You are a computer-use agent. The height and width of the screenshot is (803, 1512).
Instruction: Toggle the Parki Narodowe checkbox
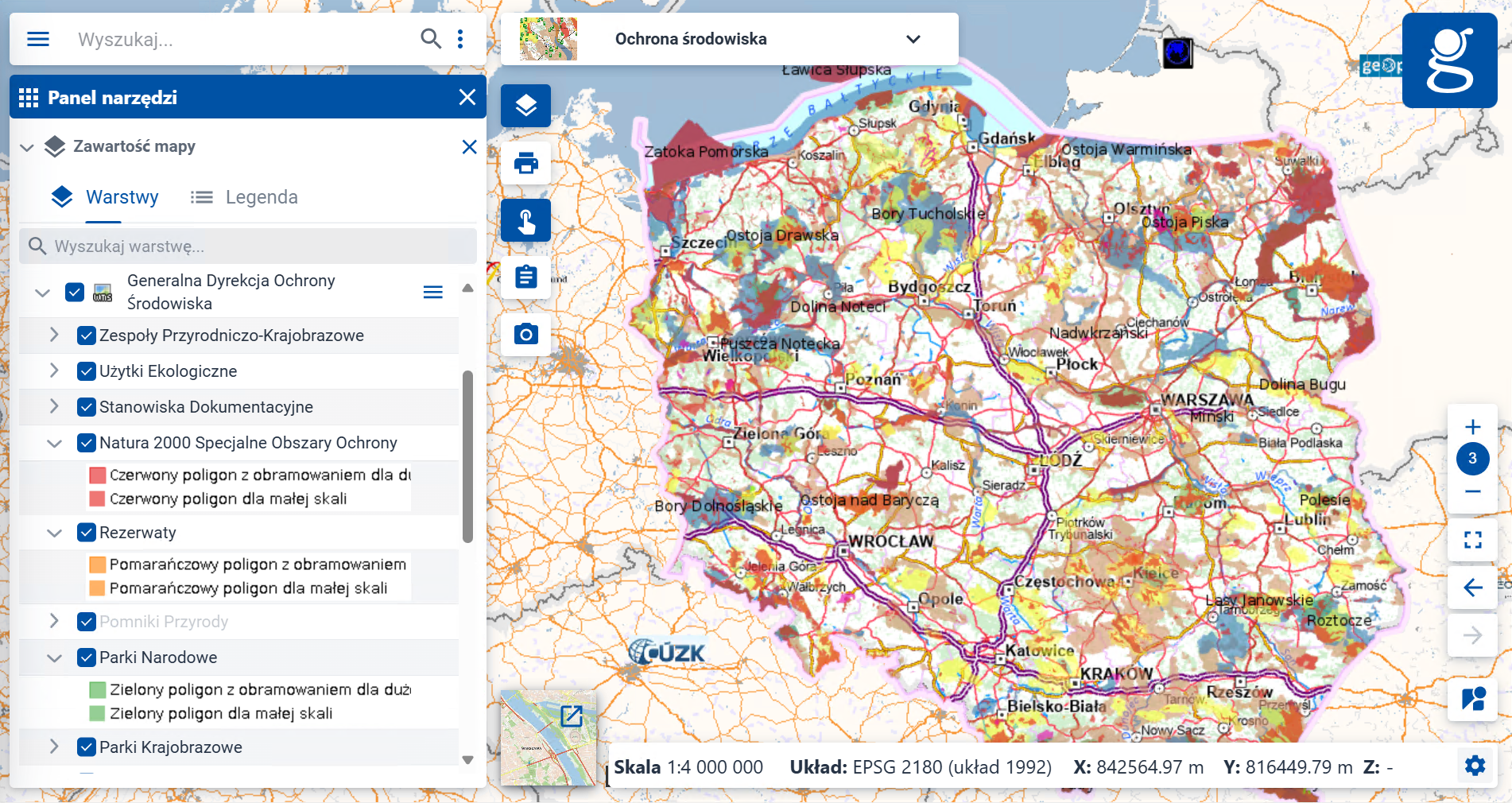click(86, 658)
